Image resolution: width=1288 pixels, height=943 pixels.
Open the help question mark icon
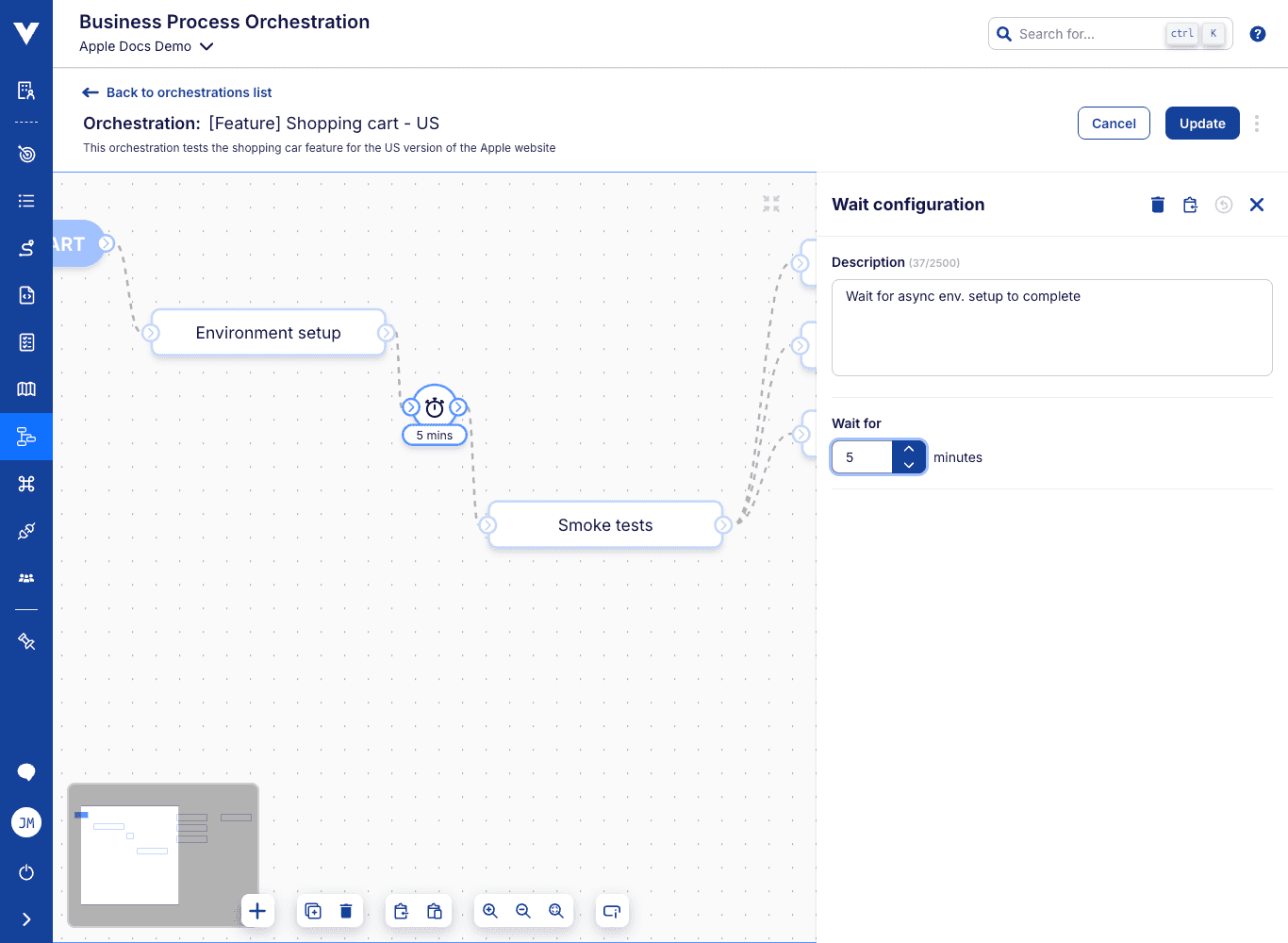pos(1257,33)
